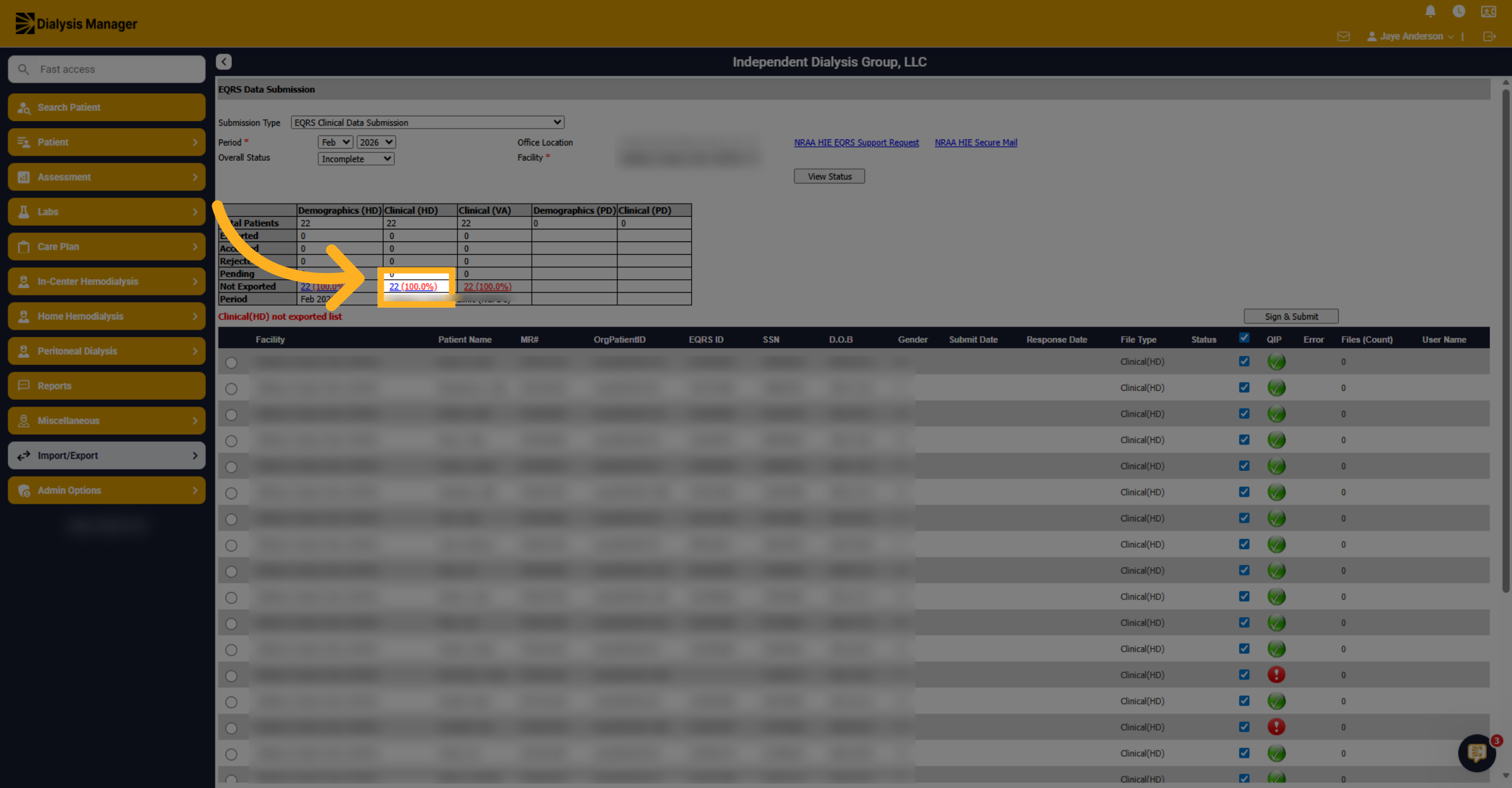Screen dimensions: 1512x788
Task: Click the contact card icon in header
Action: [x=1489, y=11]
